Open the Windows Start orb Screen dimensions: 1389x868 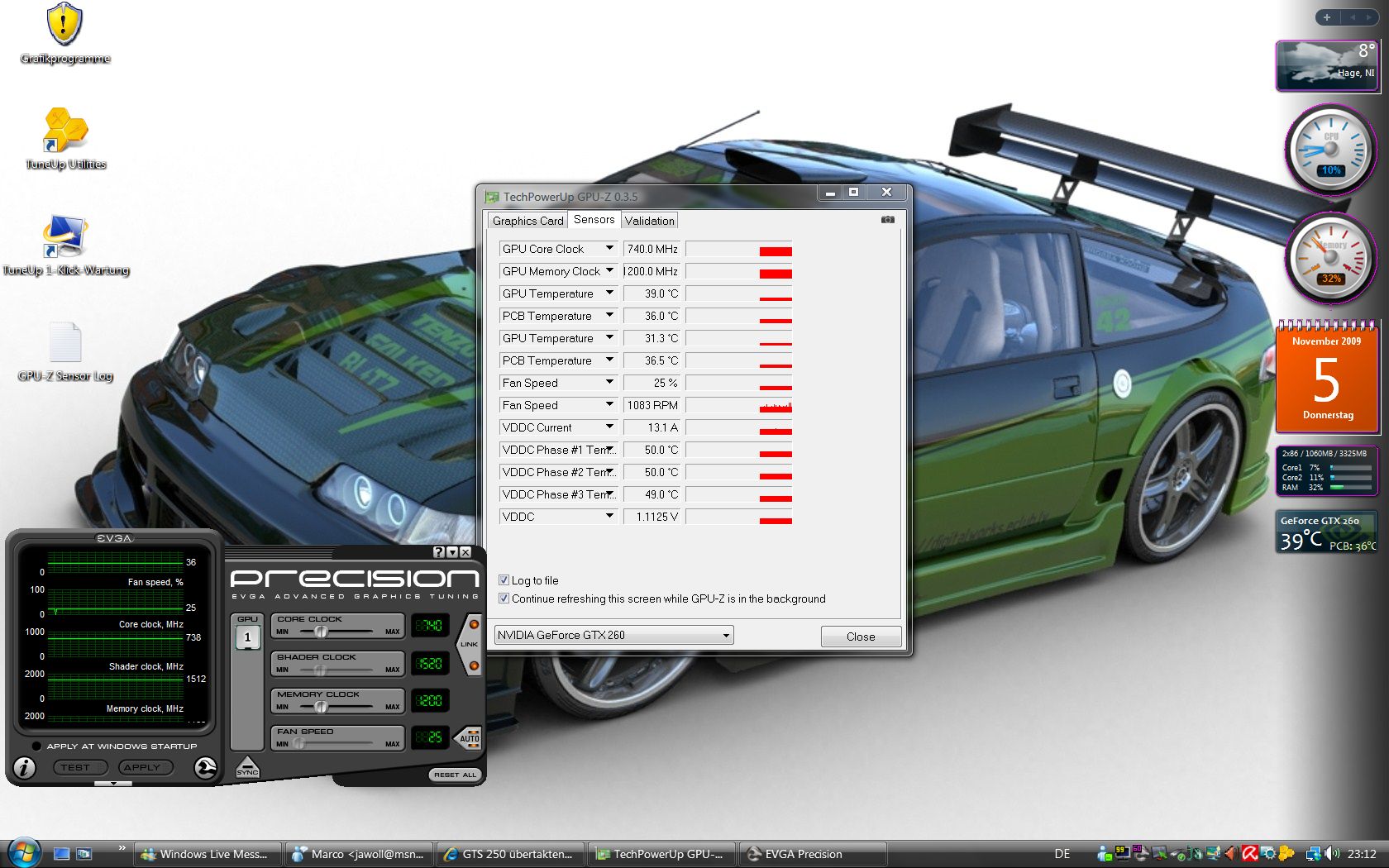[23, 852]
